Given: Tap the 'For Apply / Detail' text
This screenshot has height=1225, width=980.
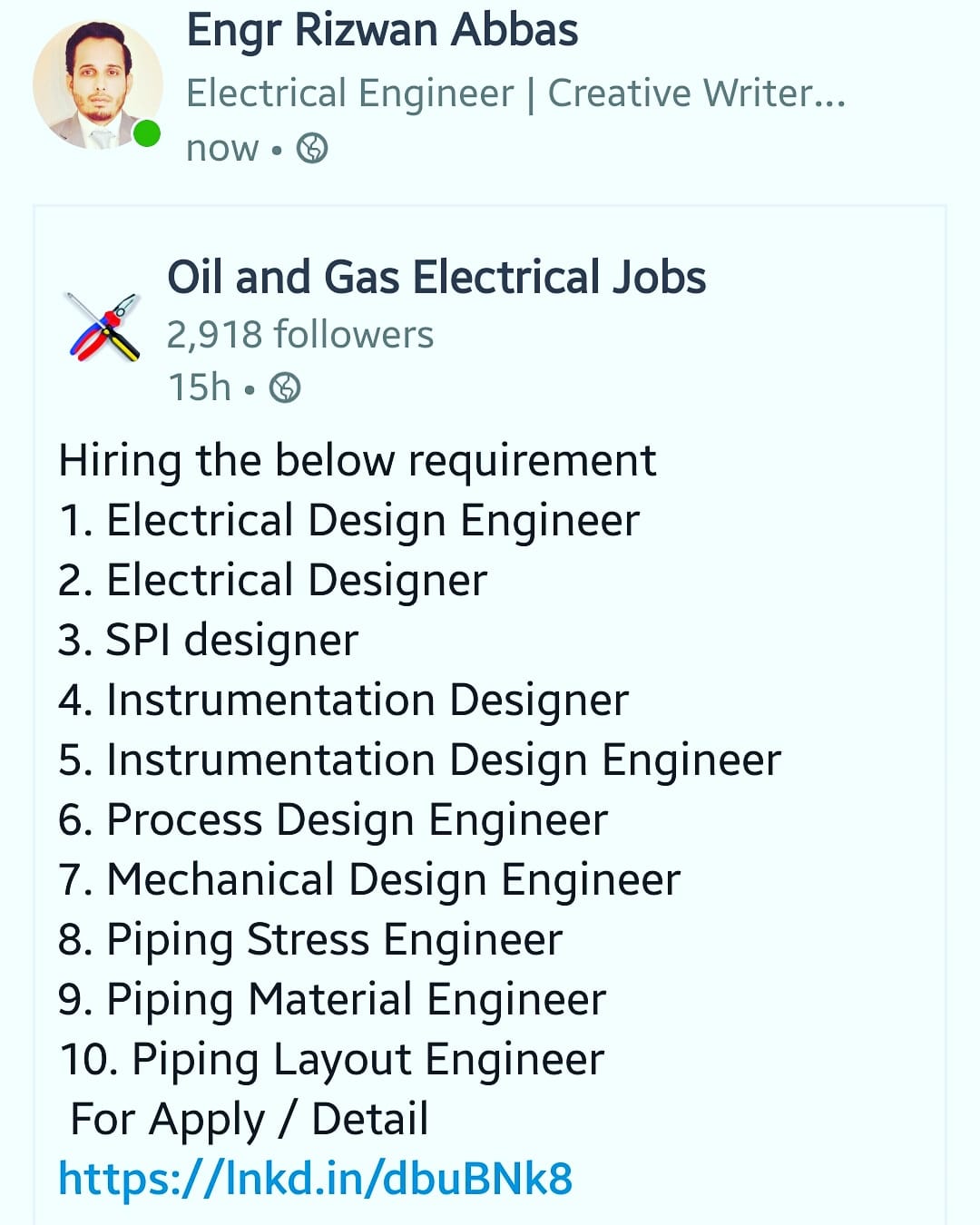Looking at the screenshot, I should 250,1120.
